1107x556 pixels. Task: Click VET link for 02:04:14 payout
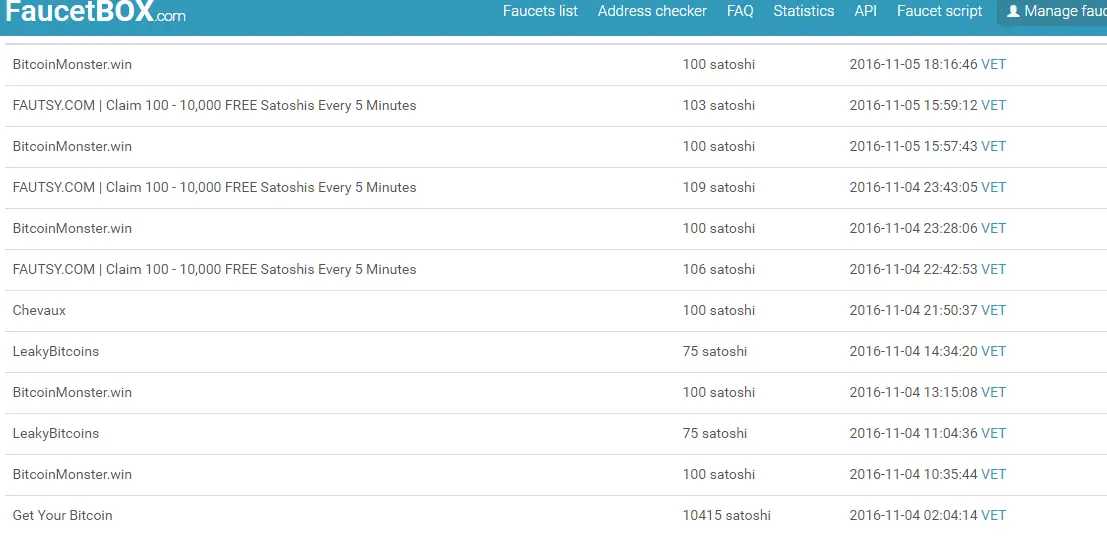(x=993, y=515)
